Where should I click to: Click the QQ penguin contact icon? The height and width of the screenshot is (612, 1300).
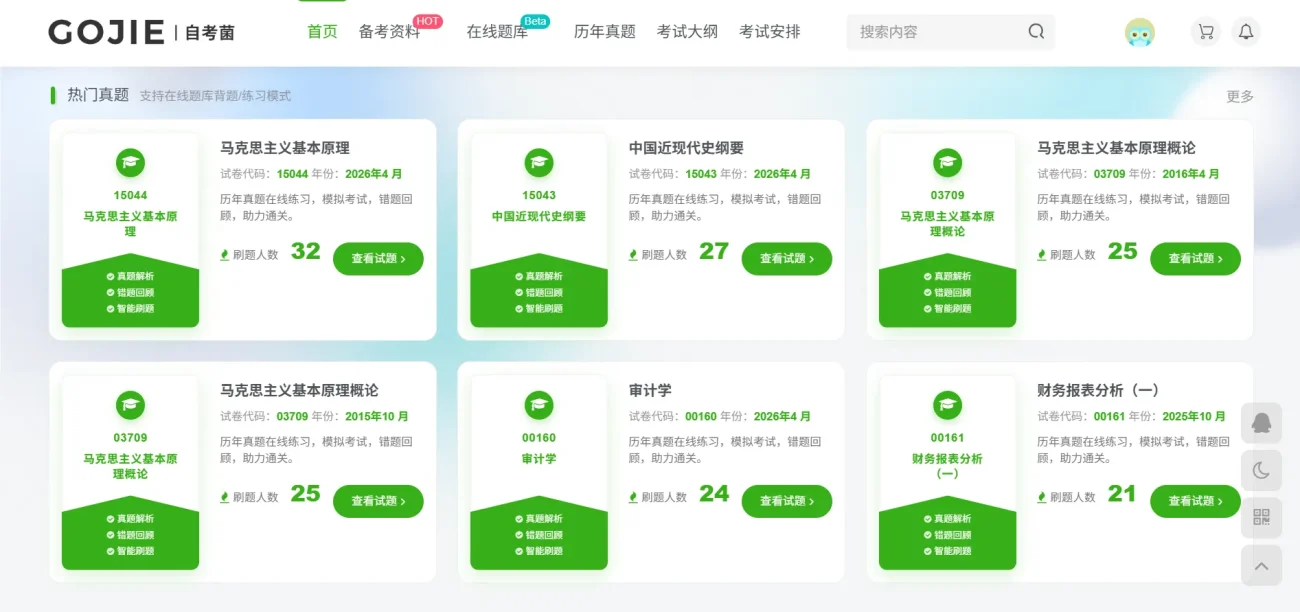[1261, 423]
